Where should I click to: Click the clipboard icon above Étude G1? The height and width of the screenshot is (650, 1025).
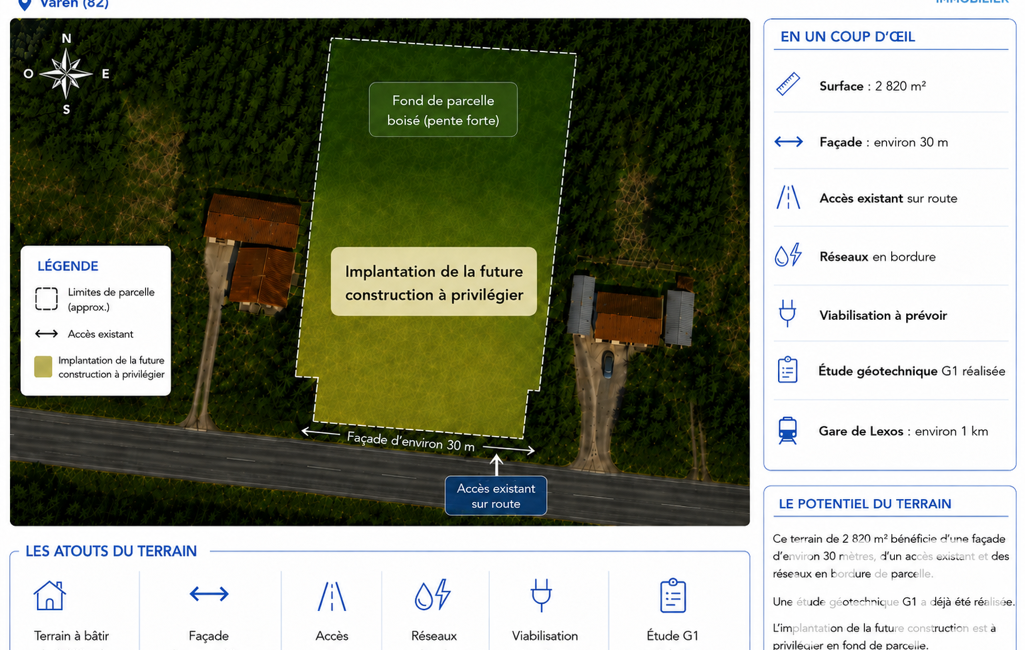[x=673, y=595]
